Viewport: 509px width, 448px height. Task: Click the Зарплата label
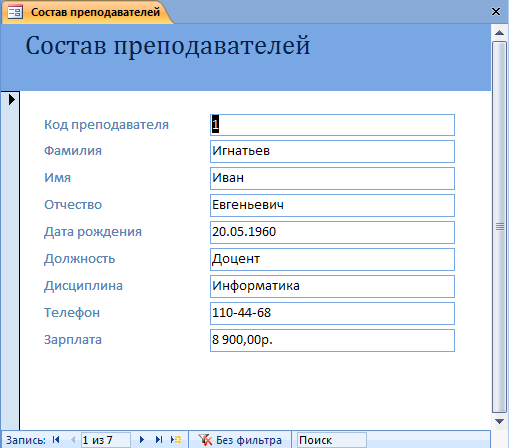pos(73,340)
